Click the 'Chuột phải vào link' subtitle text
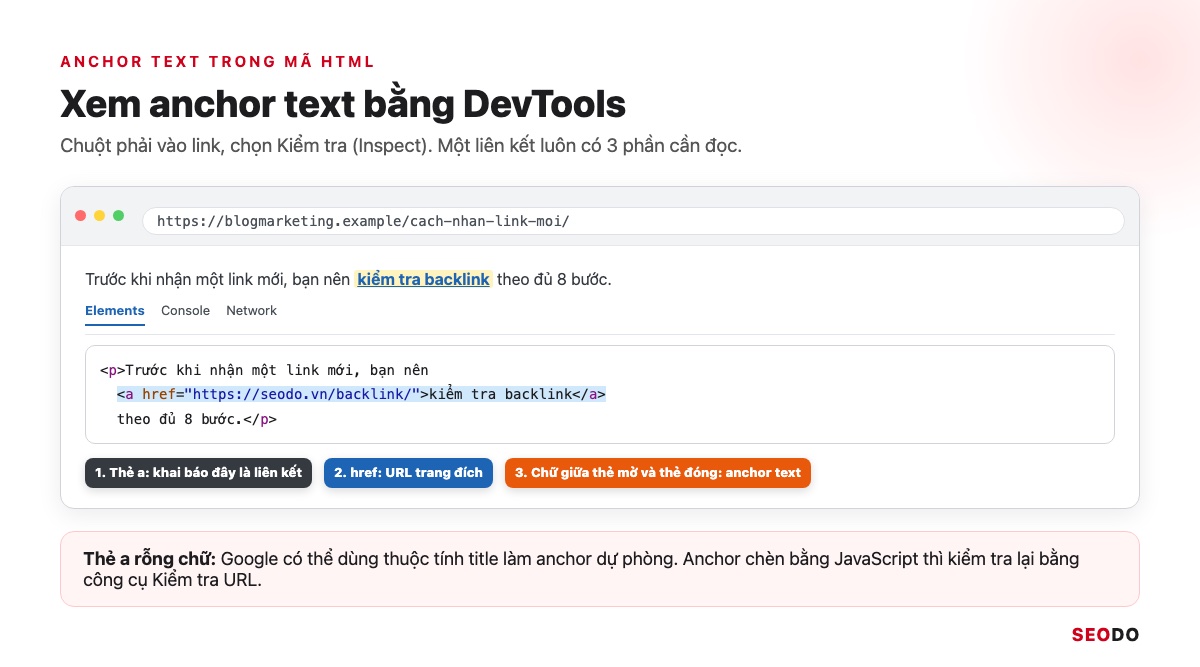The width and height of the screenshot is (1200, 667). coord(401,146)
